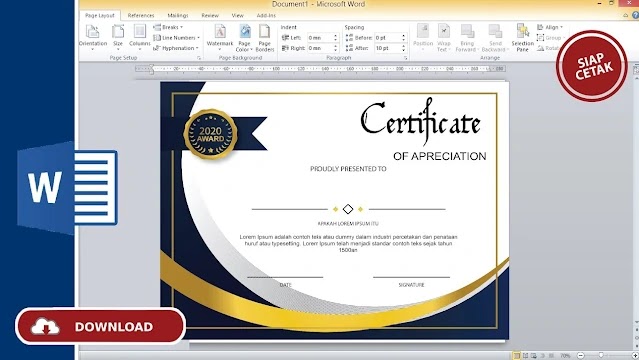Screen dimensions: 639x360
Task: Select the Watermark tool
Action: [220, 37]
